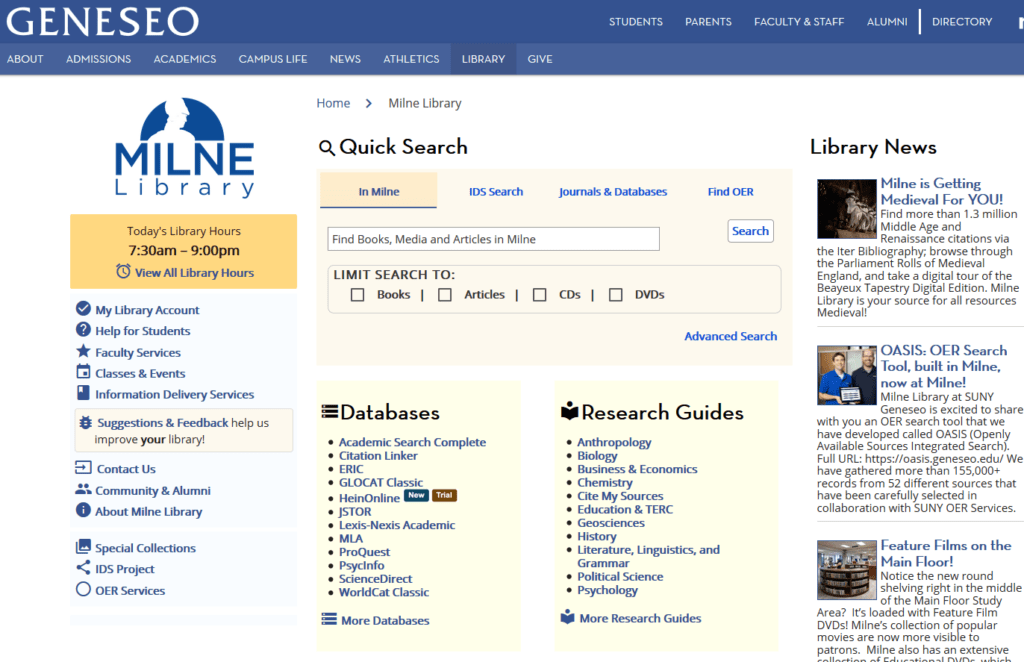Click the people icon beside Community & Alumni

[x=81, y=490]
